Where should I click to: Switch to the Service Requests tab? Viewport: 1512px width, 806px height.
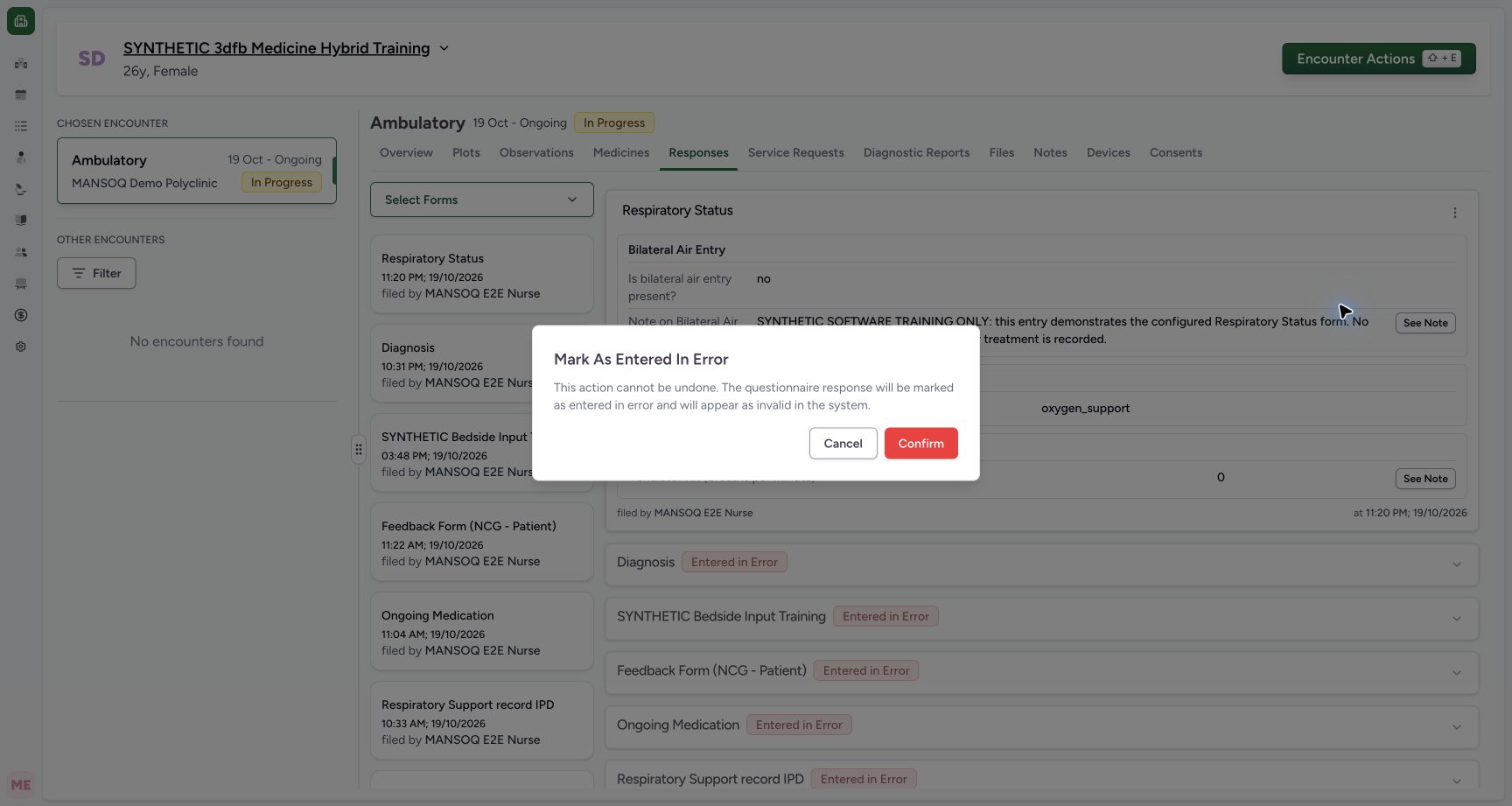(x=795, y=152)
